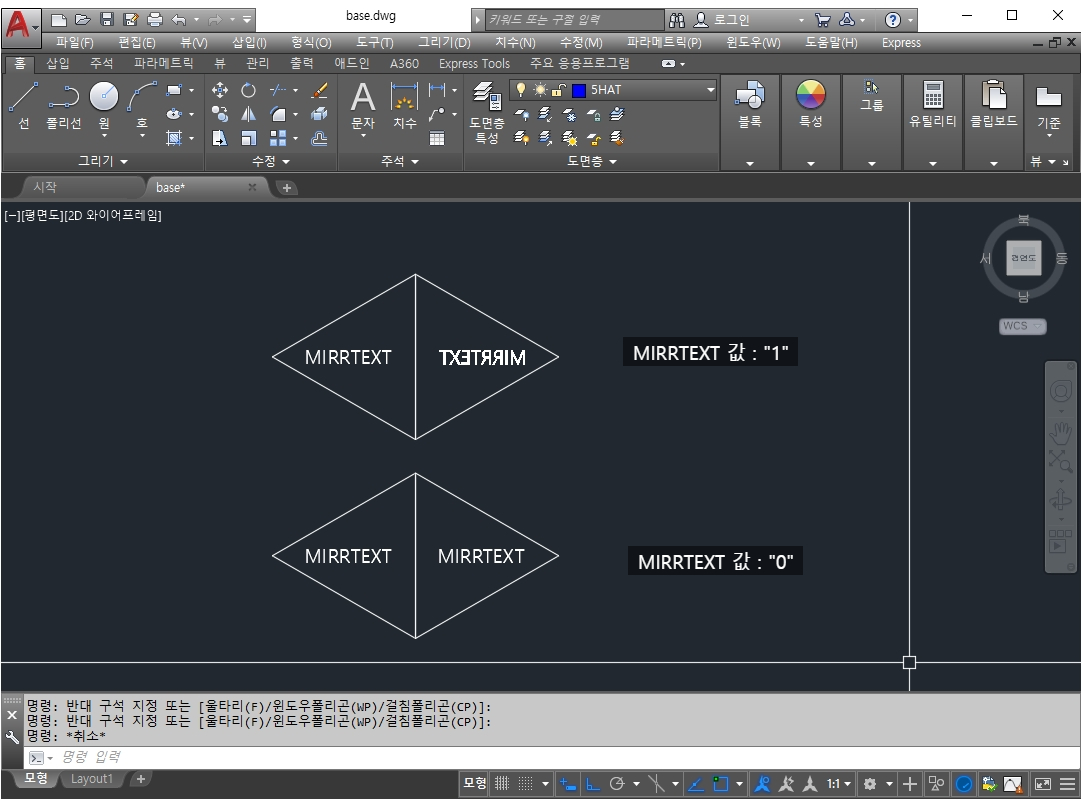
Task: Open the Dimension (치수(N)) menu
Action: [515, 42]
